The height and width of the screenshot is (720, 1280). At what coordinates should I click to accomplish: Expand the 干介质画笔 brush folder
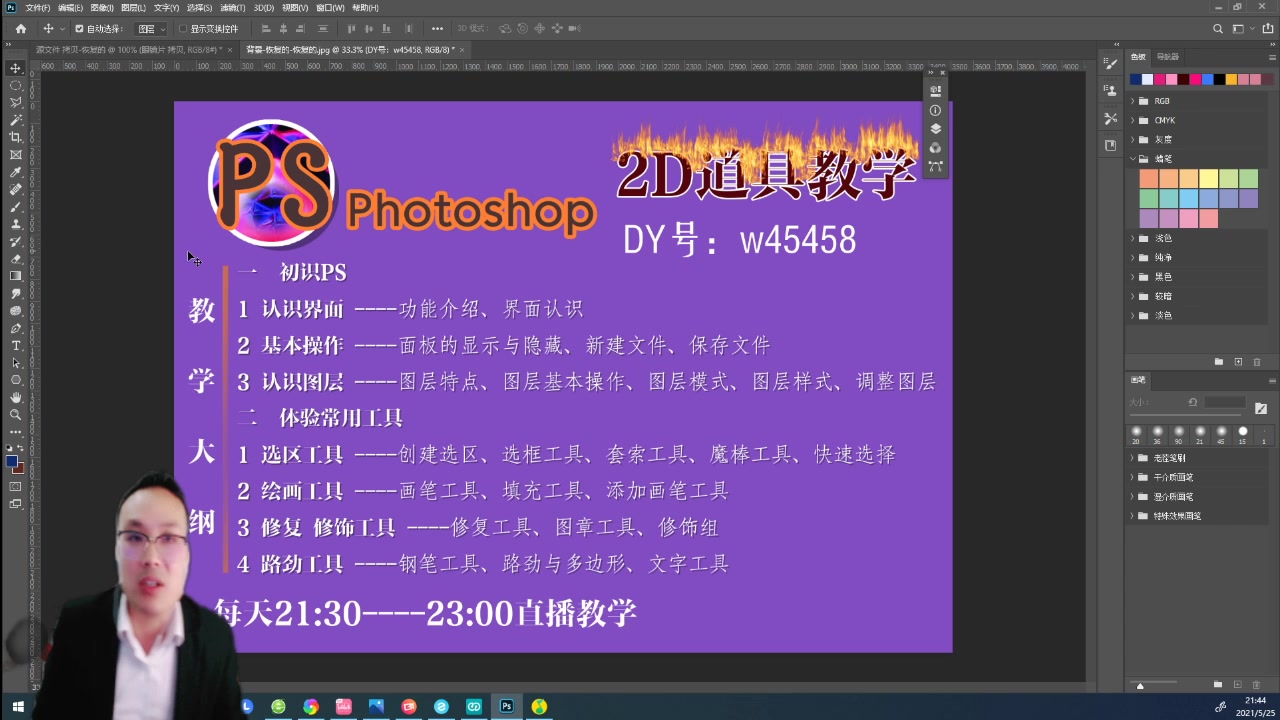coord(1133,477)
